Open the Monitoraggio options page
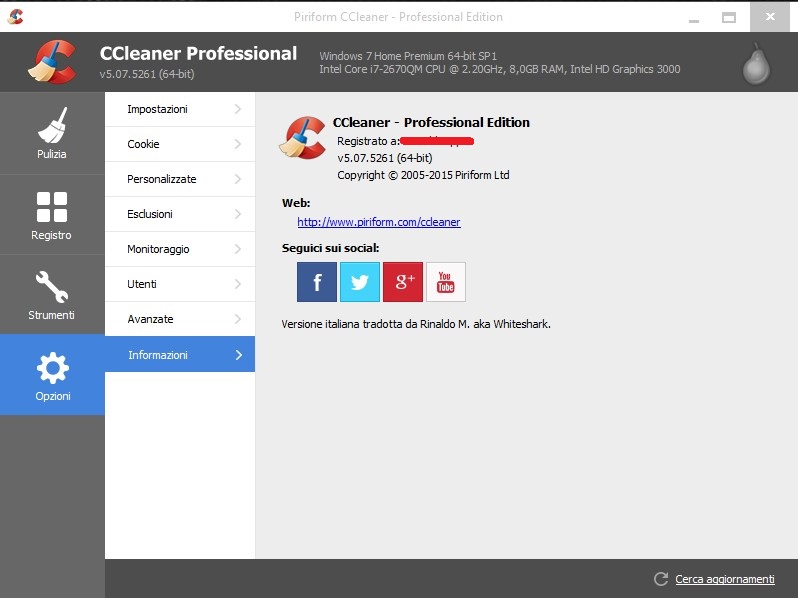The width and height of the screenshot is (798, 598). pos(180,249)
